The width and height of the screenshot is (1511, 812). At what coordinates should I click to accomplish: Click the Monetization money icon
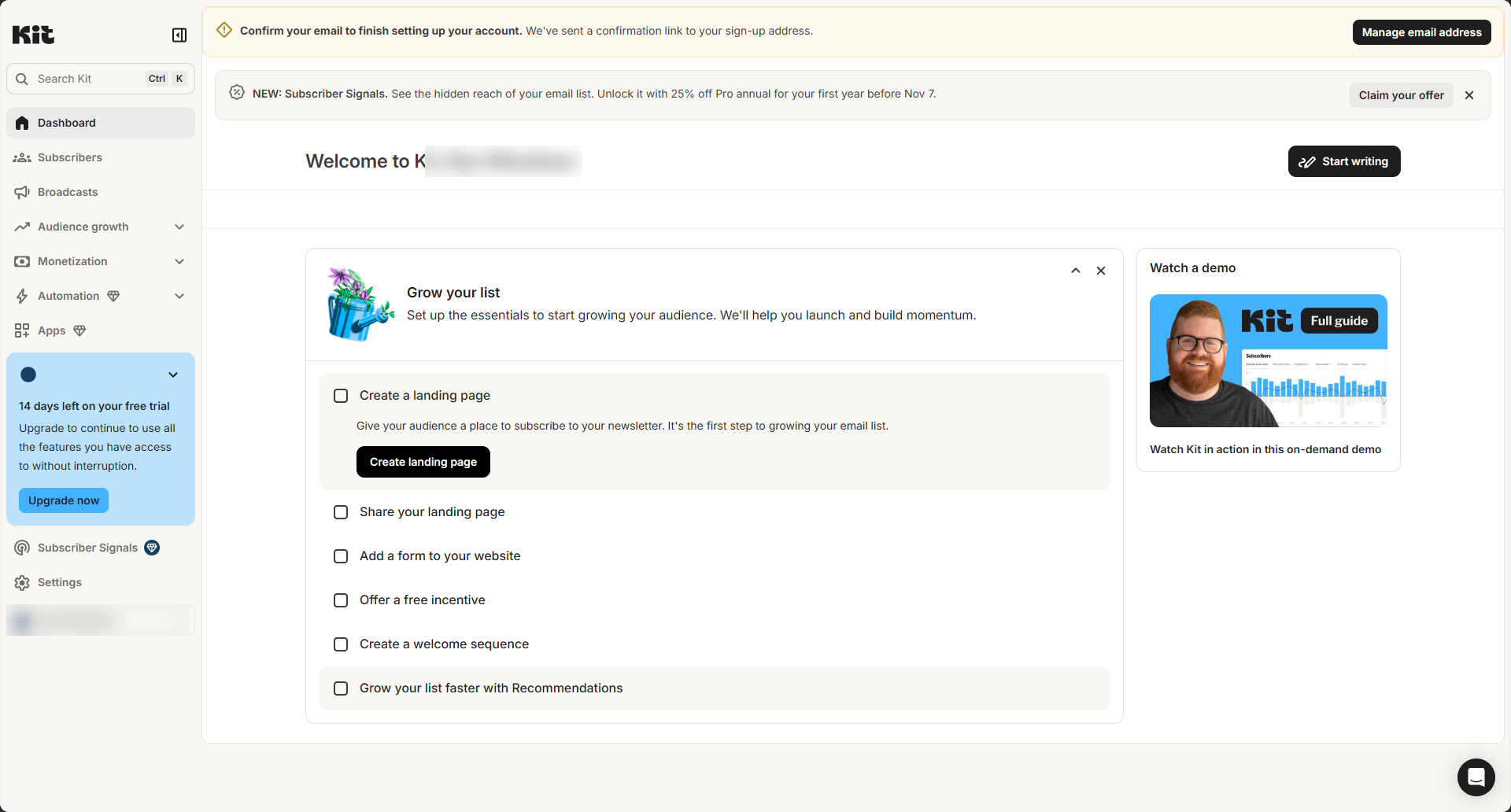22,261
